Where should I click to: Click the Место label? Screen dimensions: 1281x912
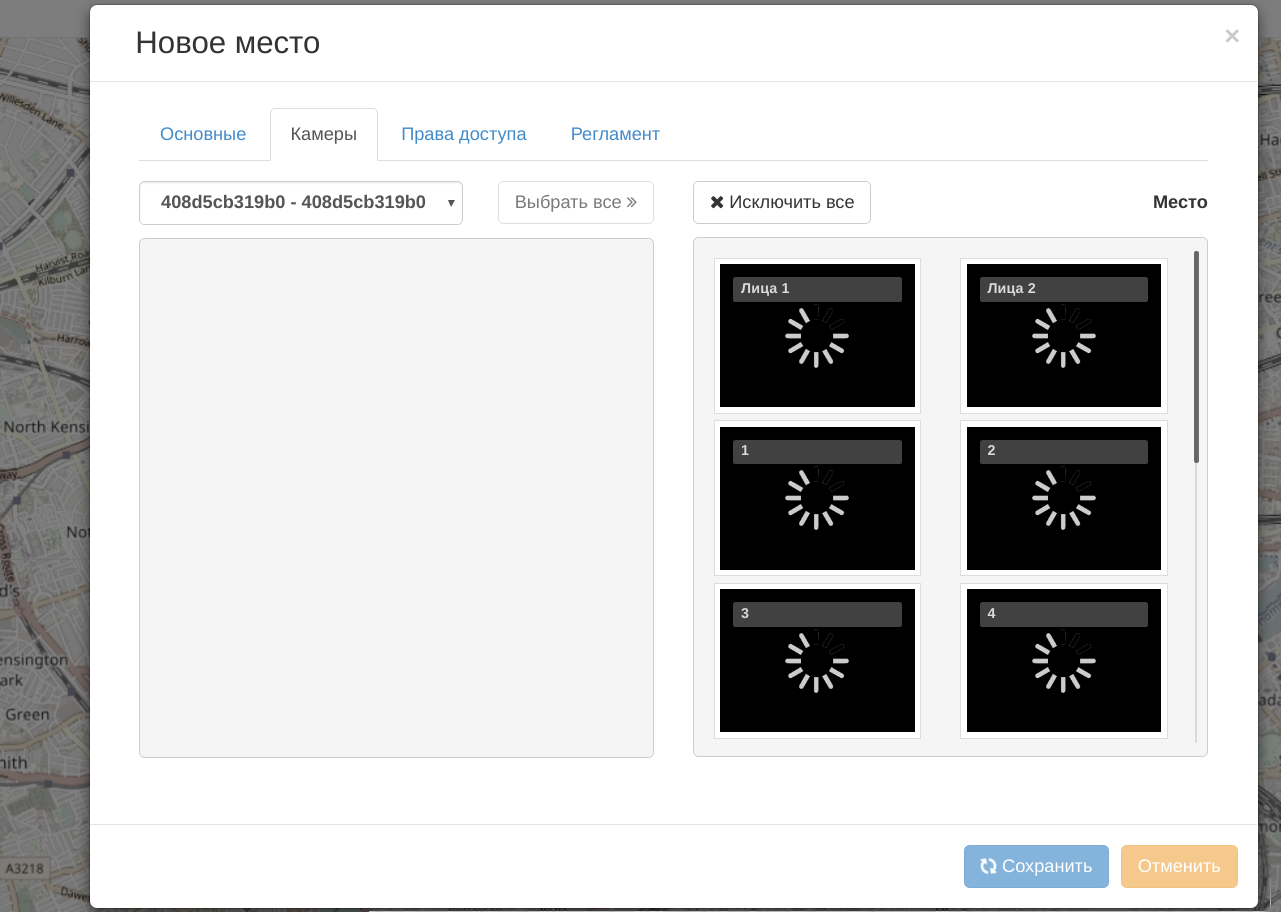tap(1180, 202)
